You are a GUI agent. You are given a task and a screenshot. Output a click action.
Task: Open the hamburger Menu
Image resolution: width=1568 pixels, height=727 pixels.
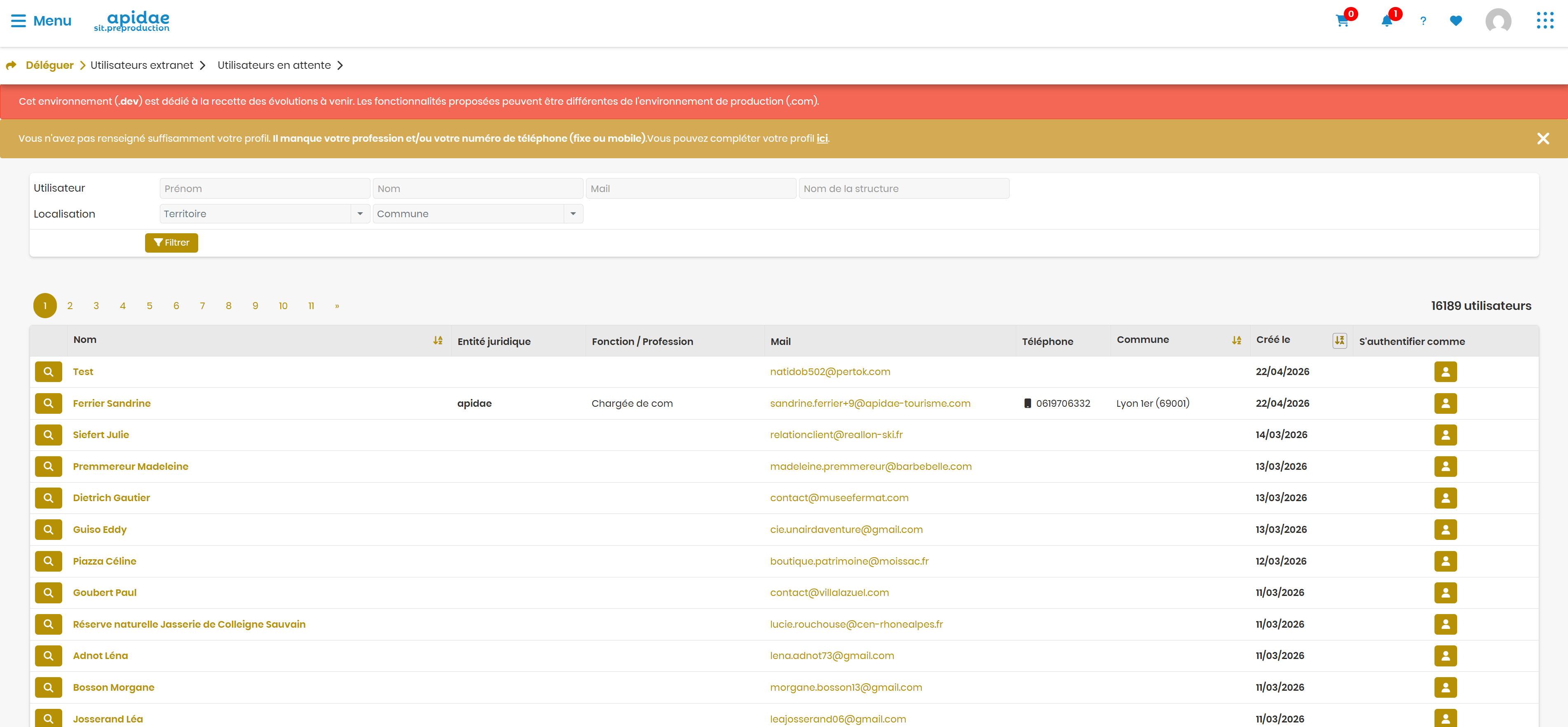41,21
